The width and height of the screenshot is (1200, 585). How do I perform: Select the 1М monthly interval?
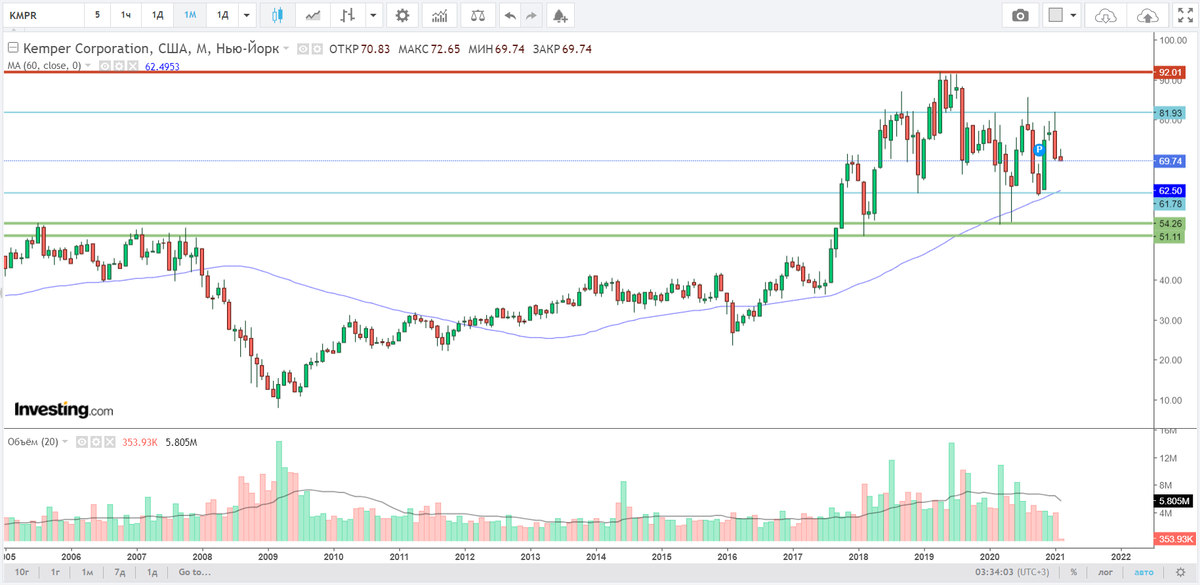pos(190,15)
